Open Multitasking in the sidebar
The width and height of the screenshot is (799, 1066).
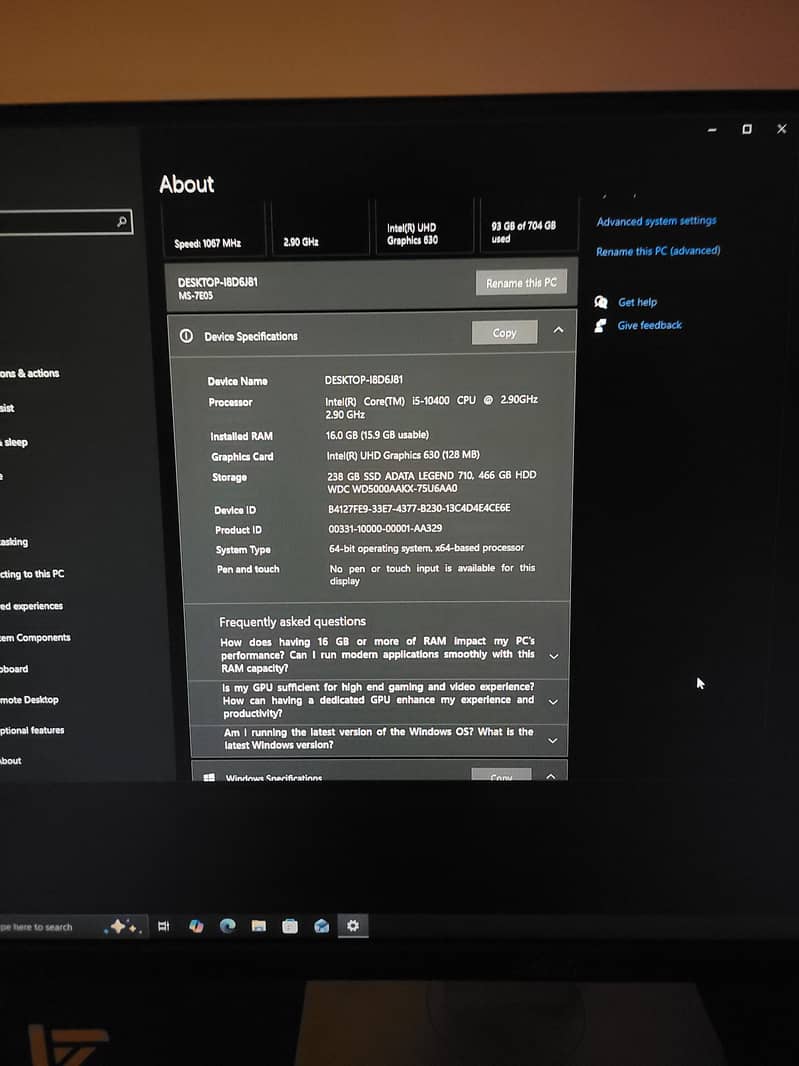click(14, 542)
